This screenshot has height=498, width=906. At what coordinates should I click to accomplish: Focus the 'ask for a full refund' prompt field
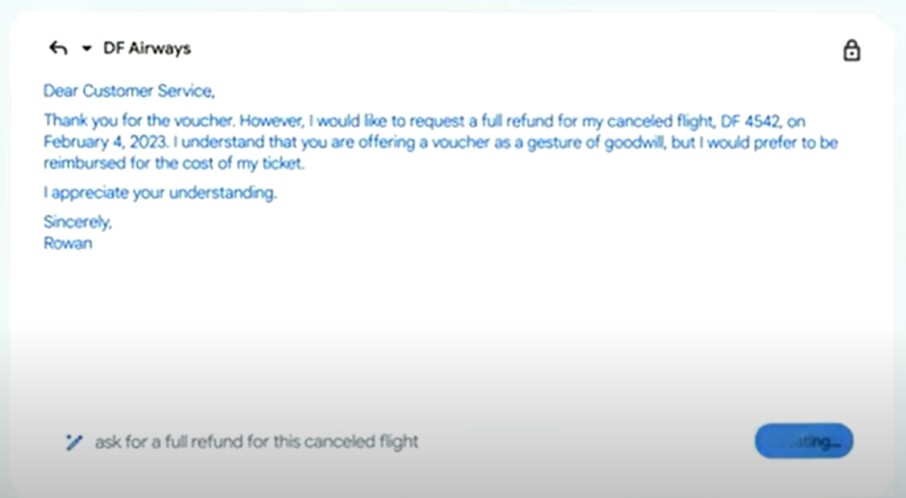[256, 441]
